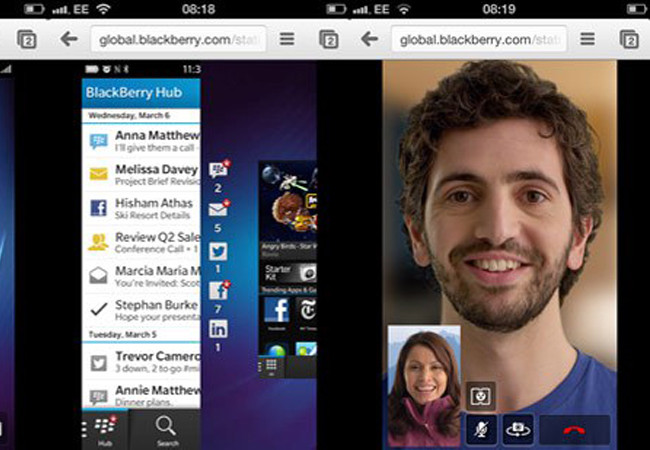Image resolution: width=650 pixels, height=450 pixels.
Task: Click the opened envelope icon beside Marcia Maria
Action: [99, 276]
